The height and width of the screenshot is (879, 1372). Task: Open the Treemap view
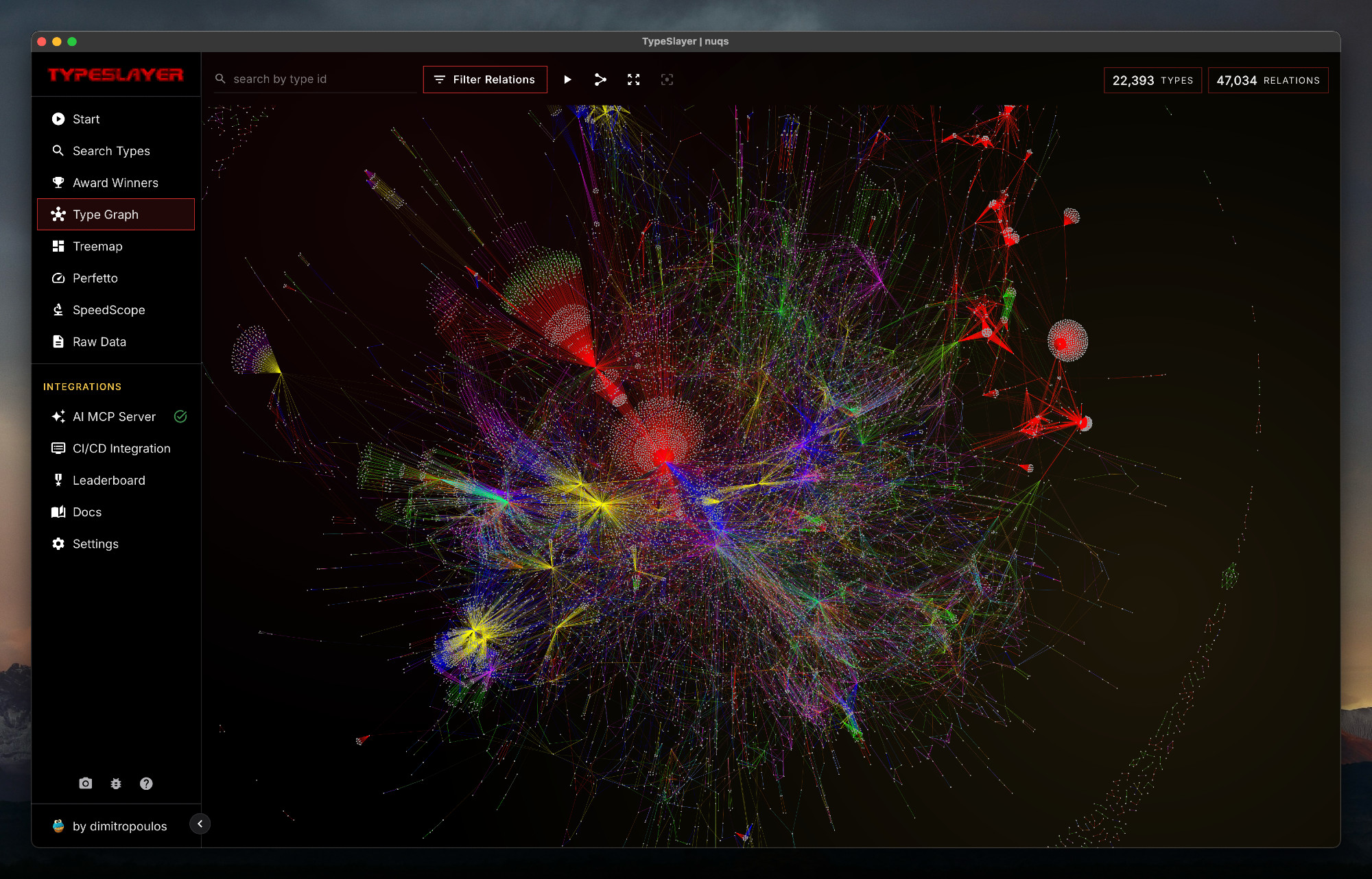(97, 246)
